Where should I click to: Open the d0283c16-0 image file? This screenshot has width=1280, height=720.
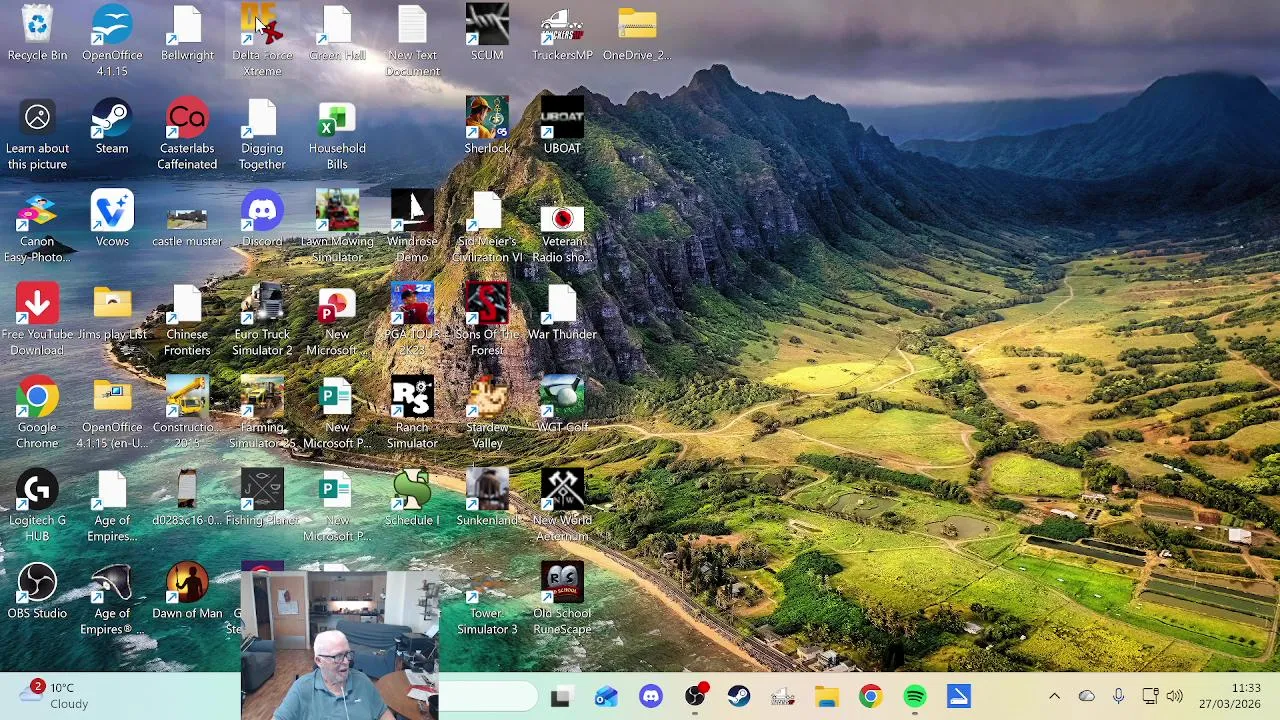187,498
